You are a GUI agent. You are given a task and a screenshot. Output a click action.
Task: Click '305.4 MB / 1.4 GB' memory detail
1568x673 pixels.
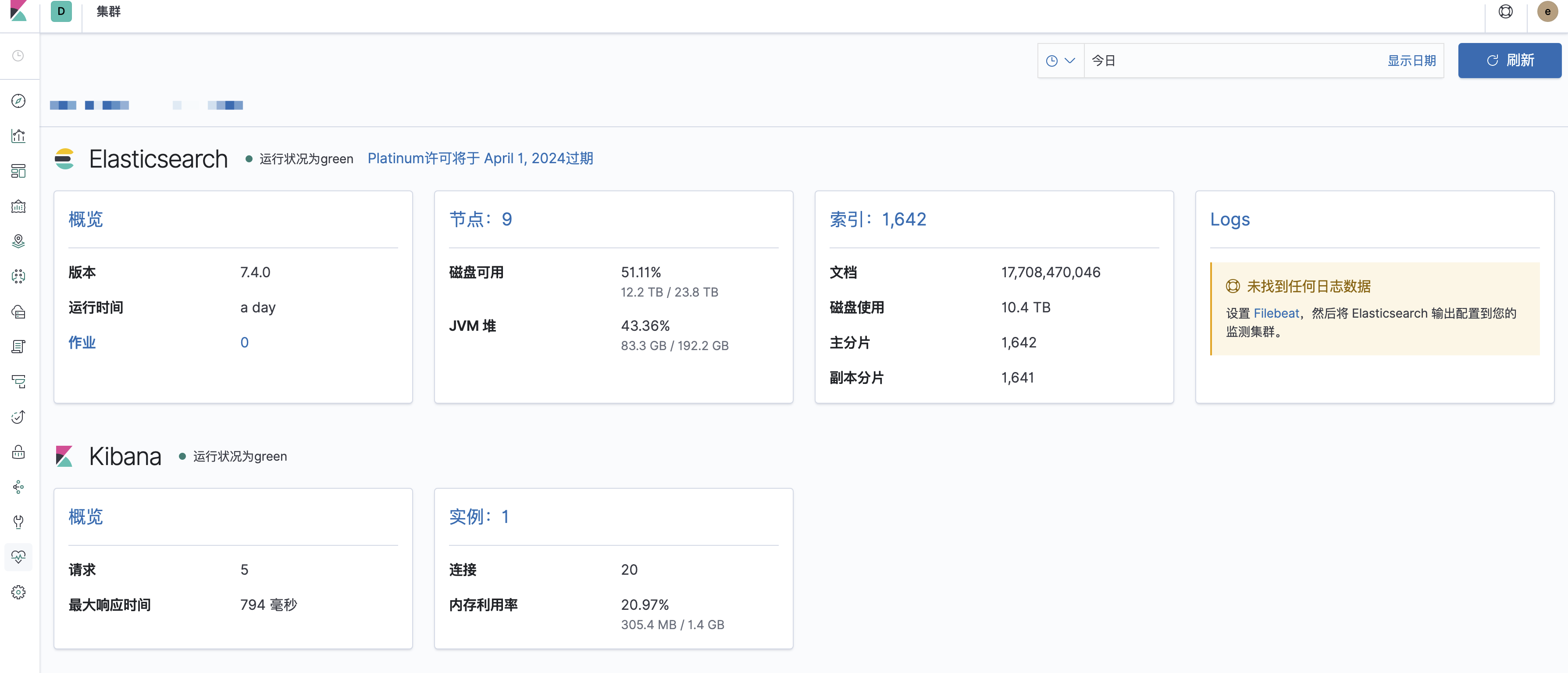point(673,624)
